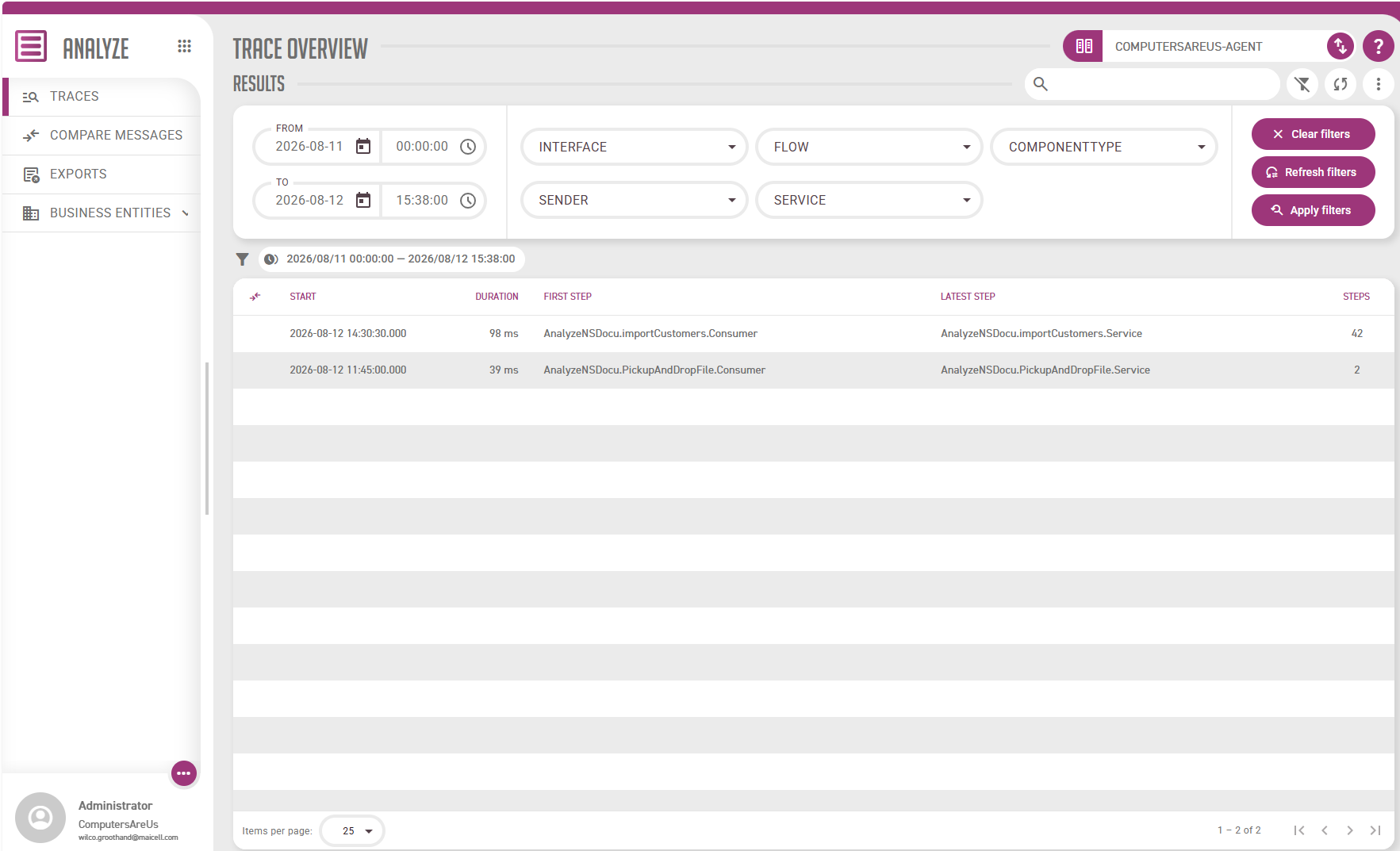Open the TO time clock picker

(468, 201)
